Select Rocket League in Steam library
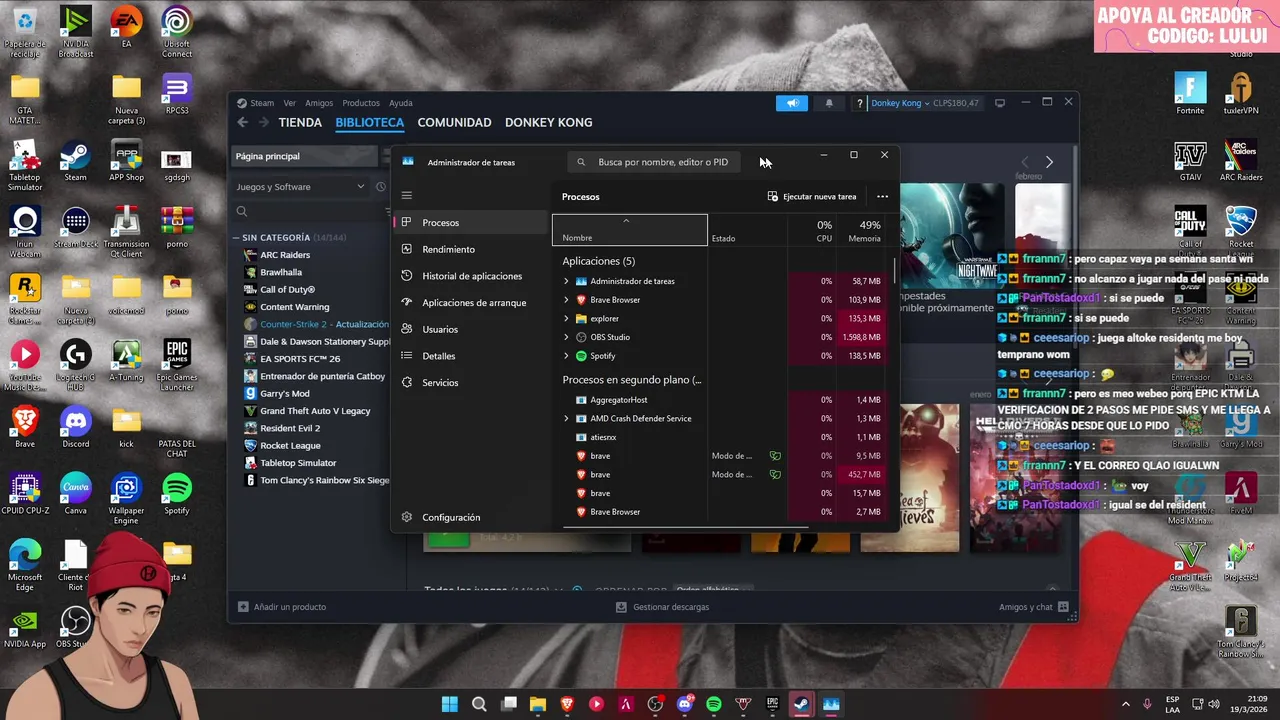1280x720 pixels. [290, 445]
